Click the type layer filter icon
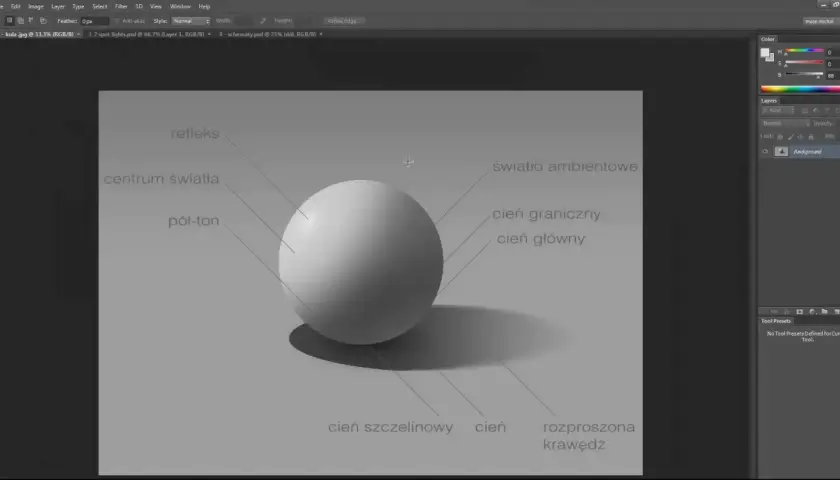 pos(827,110)
